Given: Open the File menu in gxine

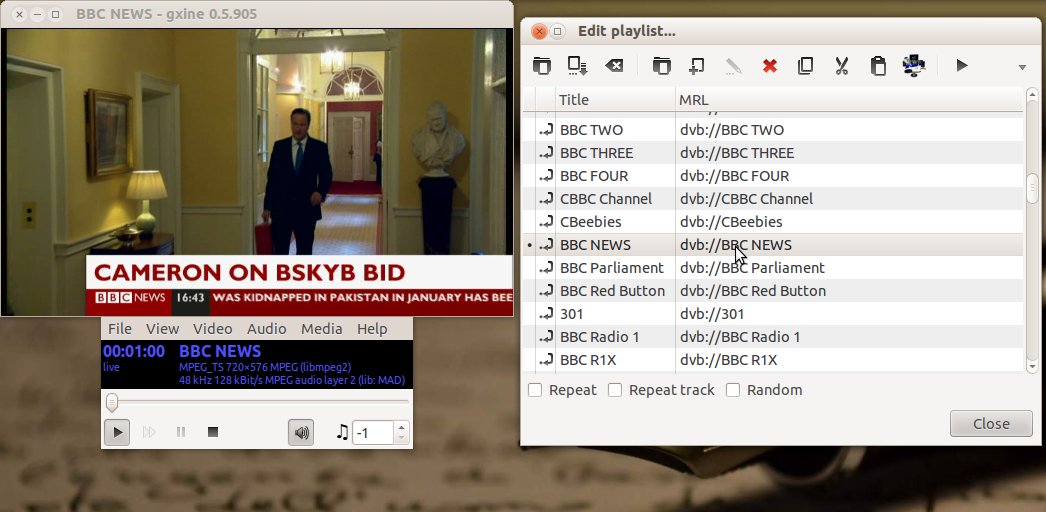Looking at the screenshot, I should [120, 329].
